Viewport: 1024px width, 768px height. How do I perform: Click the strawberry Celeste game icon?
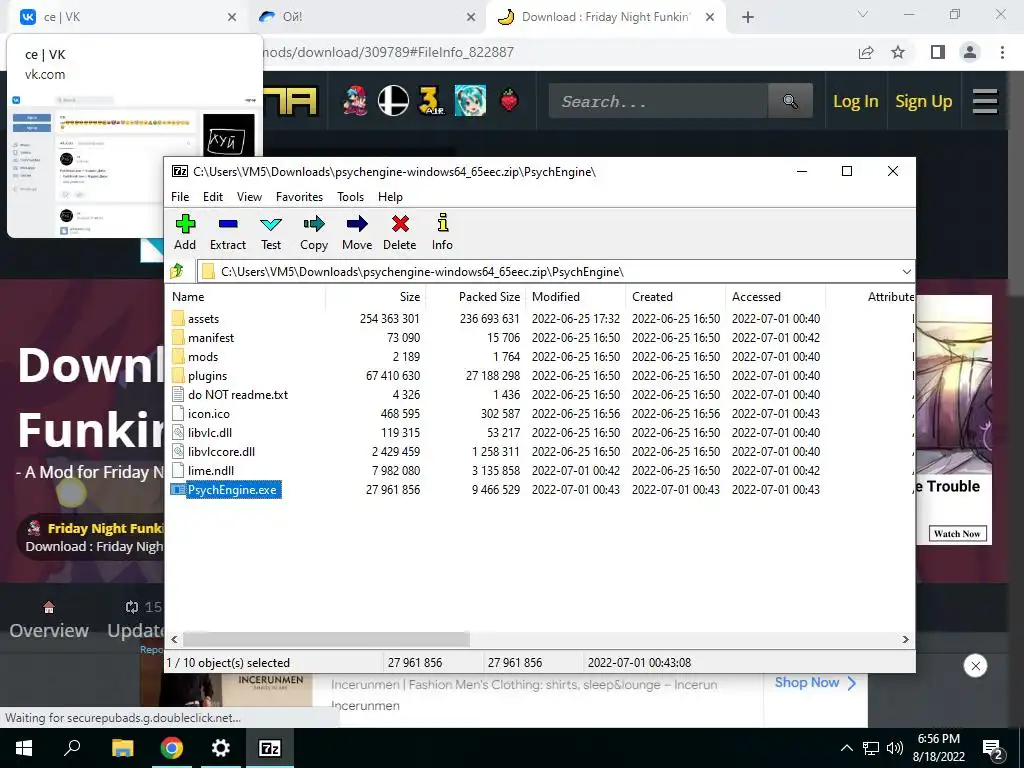coord(509,100)
